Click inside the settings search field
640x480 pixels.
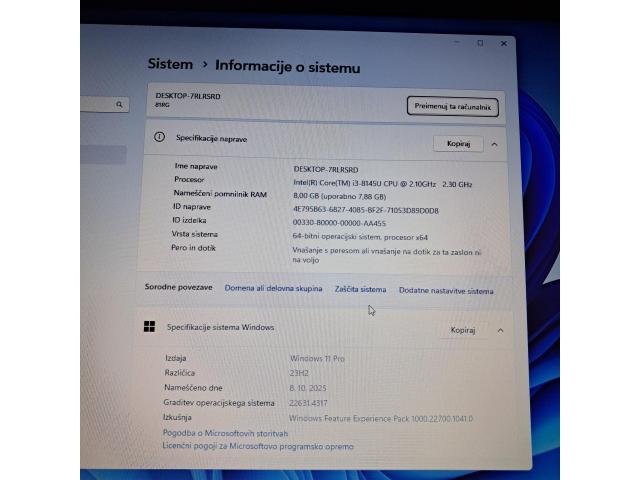coord(98,104)
